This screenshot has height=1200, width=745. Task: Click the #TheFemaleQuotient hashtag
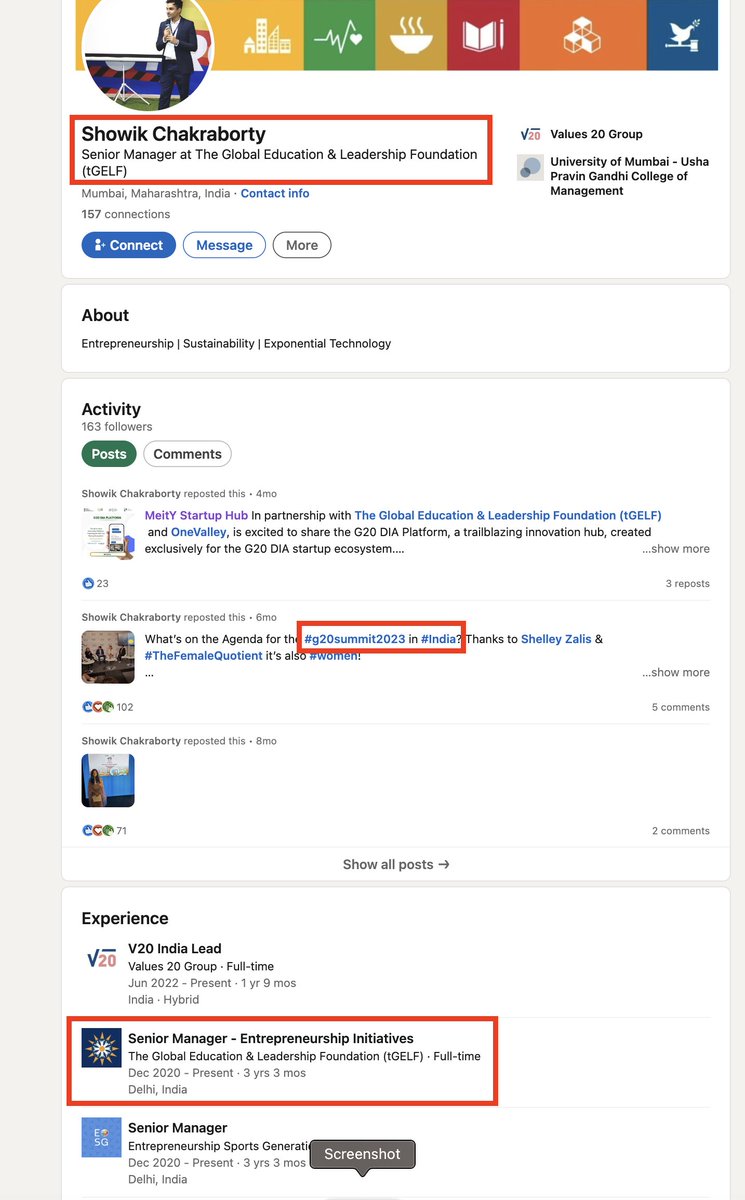point(204,656)
